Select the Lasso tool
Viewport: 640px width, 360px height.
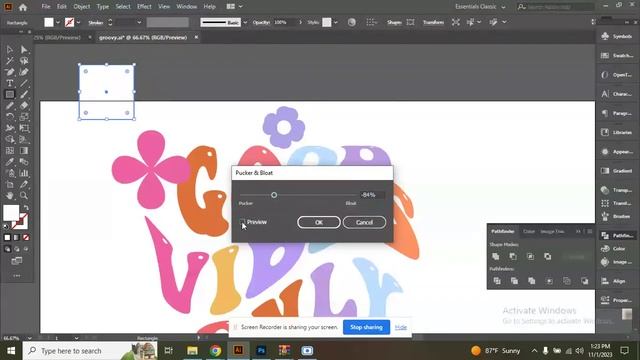click(24, 61)
